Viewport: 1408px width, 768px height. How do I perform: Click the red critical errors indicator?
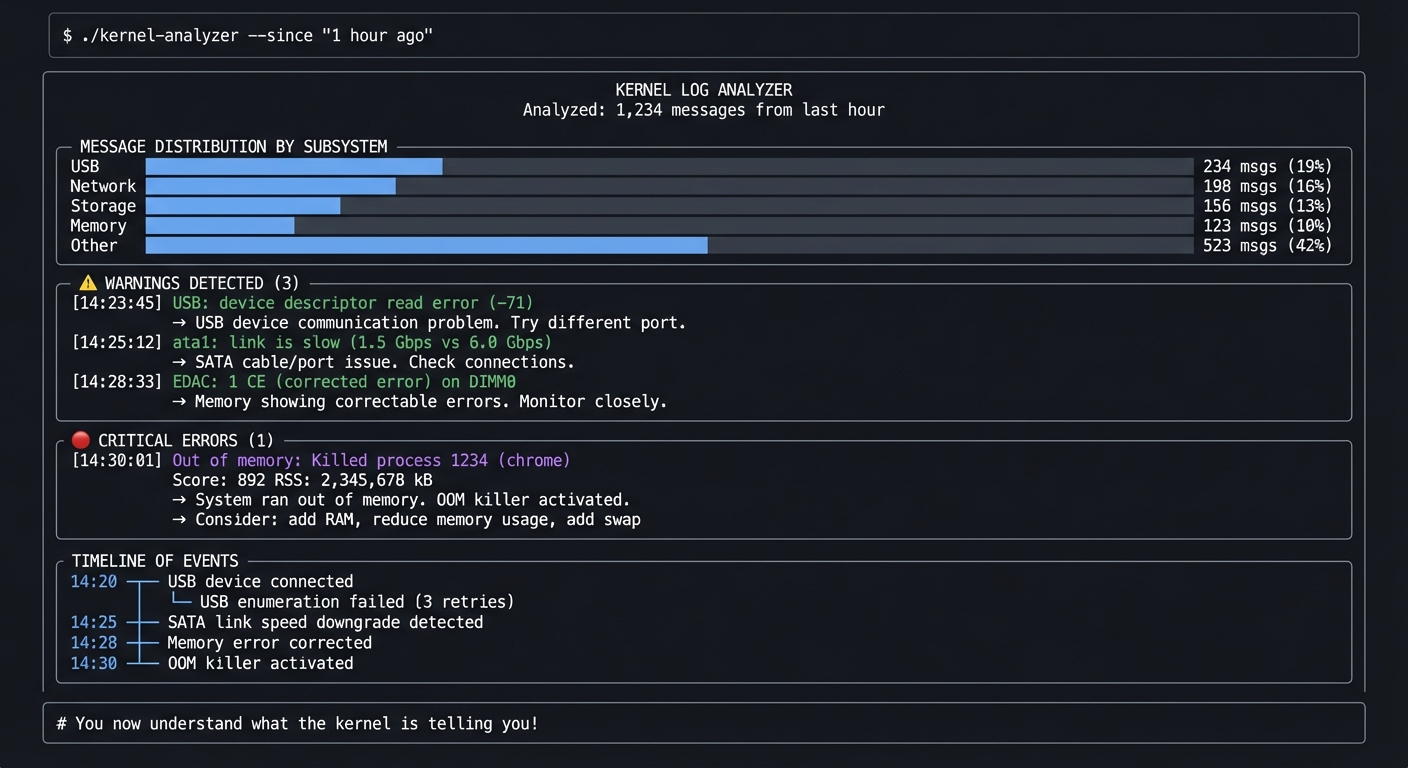79,440
